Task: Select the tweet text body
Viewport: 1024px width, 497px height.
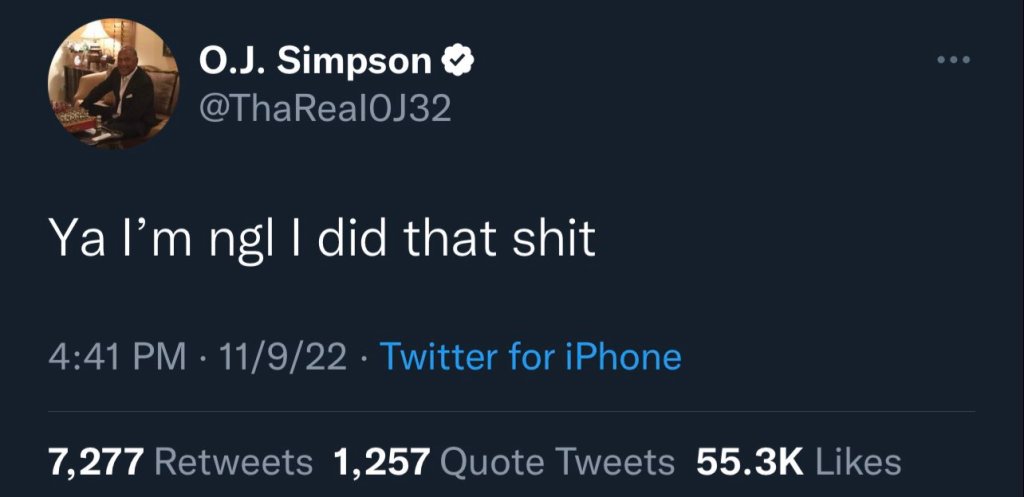Action: pyautogui.click(x=323, y=240)
